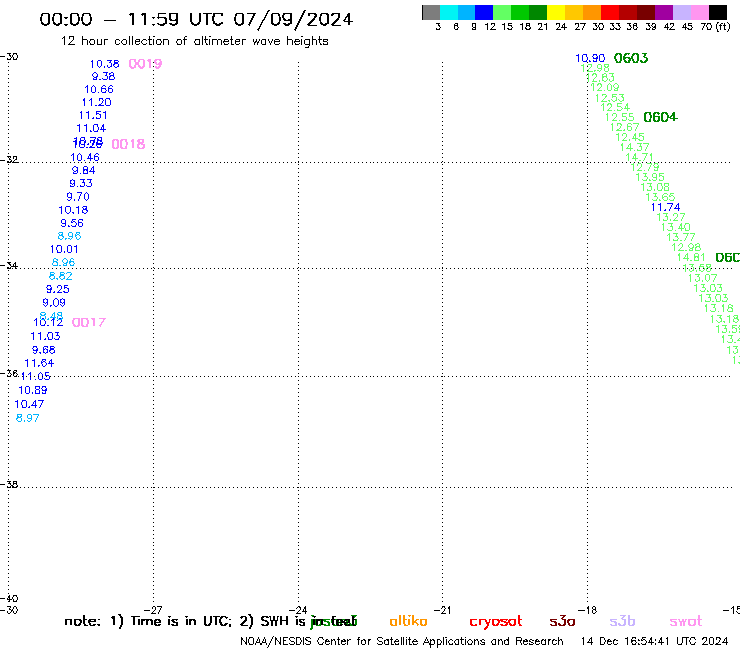Click the '12 hour collection' subtitle
The width and height of the screenshot is (740, 650).
(194, 41)
